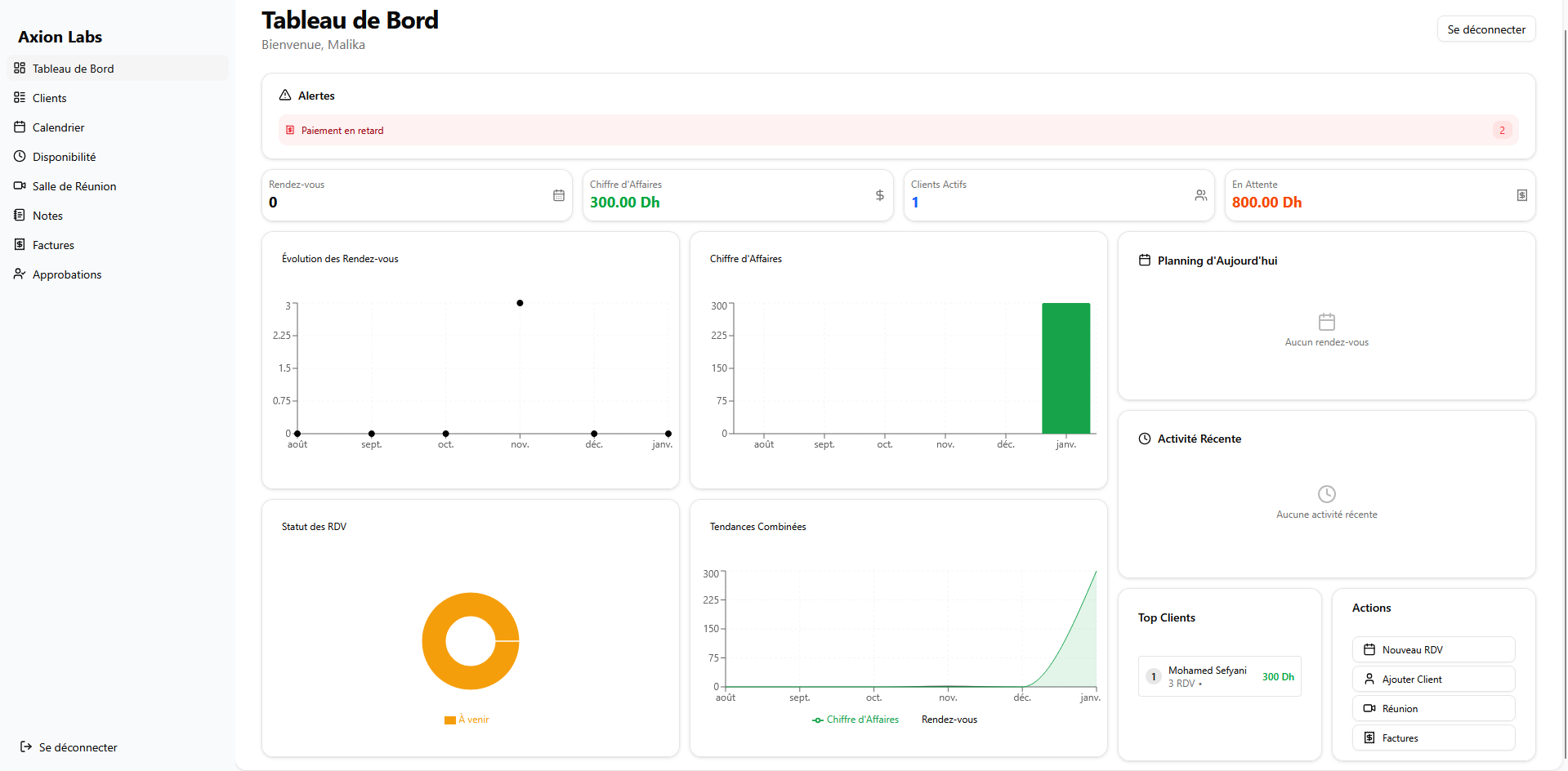The image size is (1568, 771).
Task: Click the Approbations people icon
Action: pyautogui.click(x=19, y=274)
